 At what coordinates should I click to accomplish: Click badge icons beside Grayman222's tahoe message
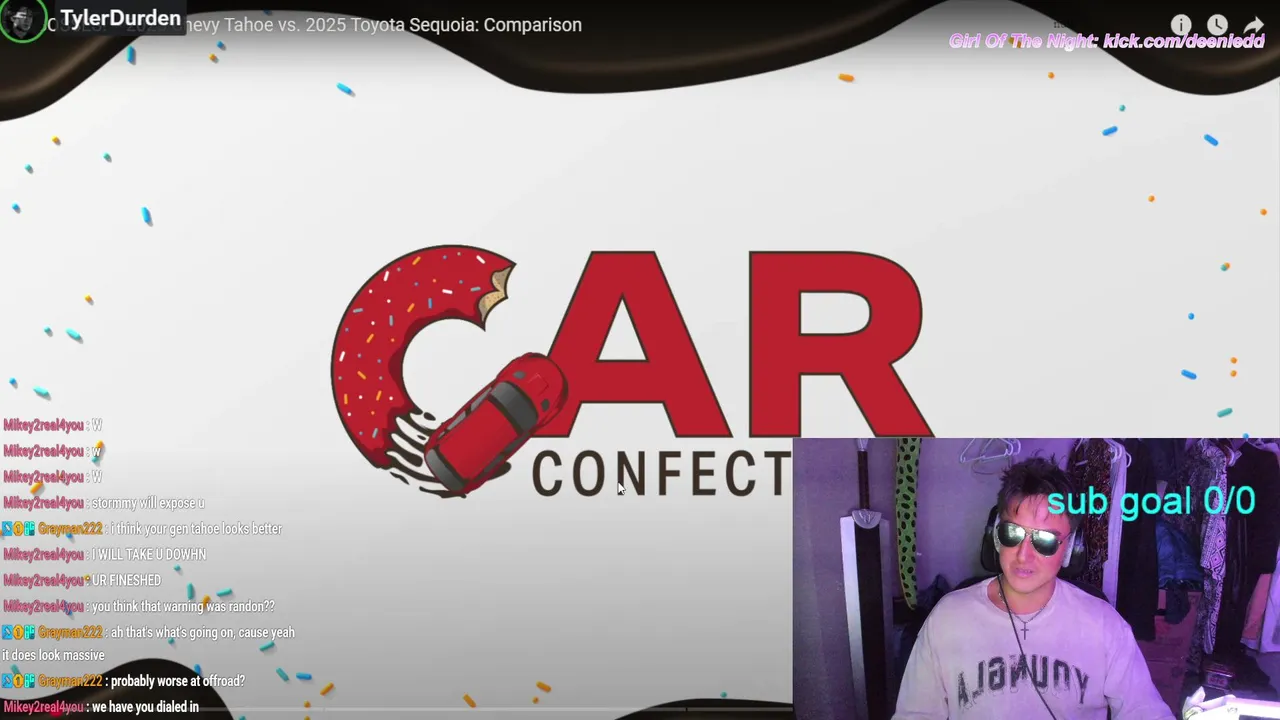(19, 529)
